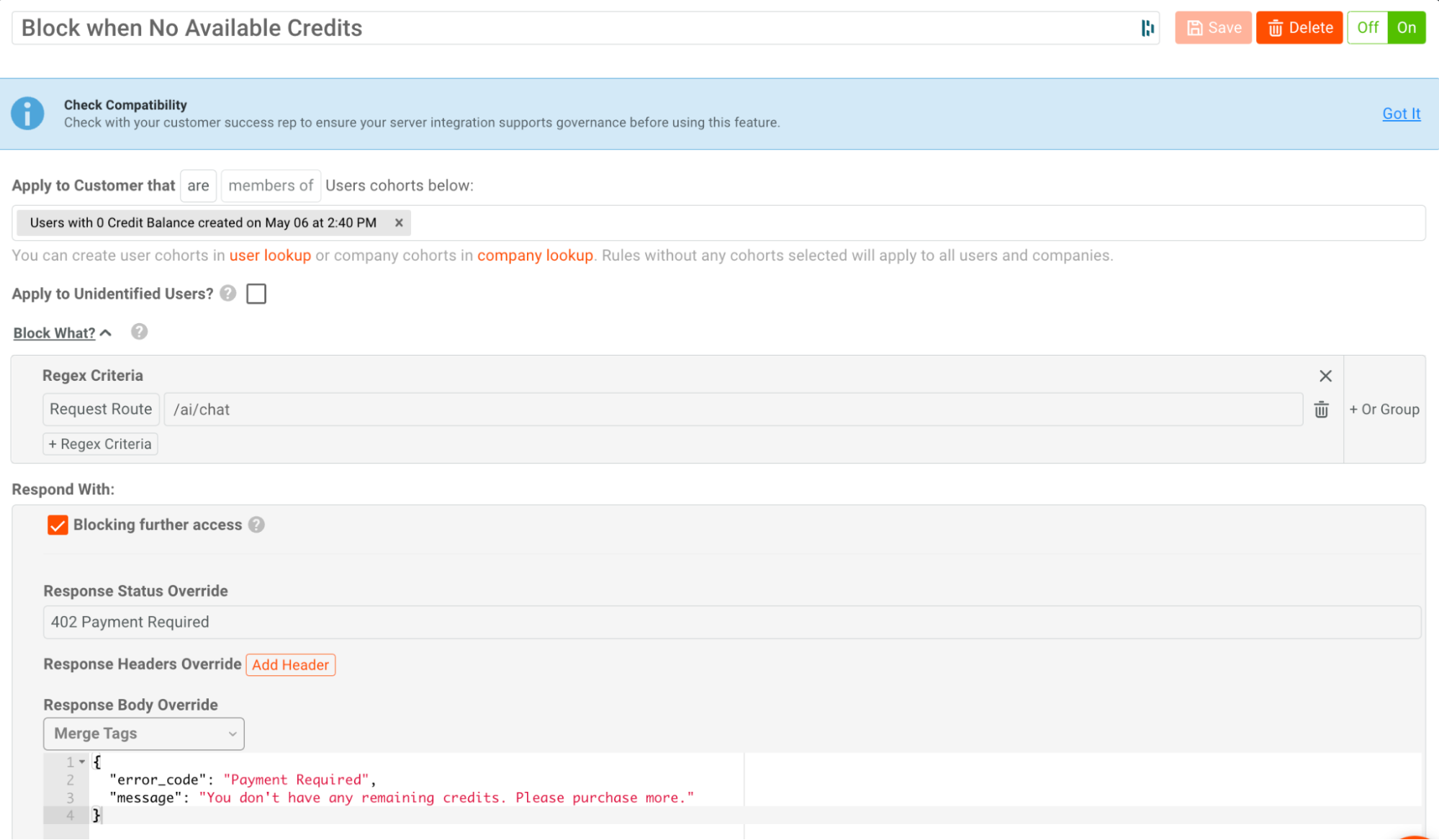The image size is (1439, 840).
Task: Click help icon next to Apply to Unidentified Users
Action: [228, 294]
